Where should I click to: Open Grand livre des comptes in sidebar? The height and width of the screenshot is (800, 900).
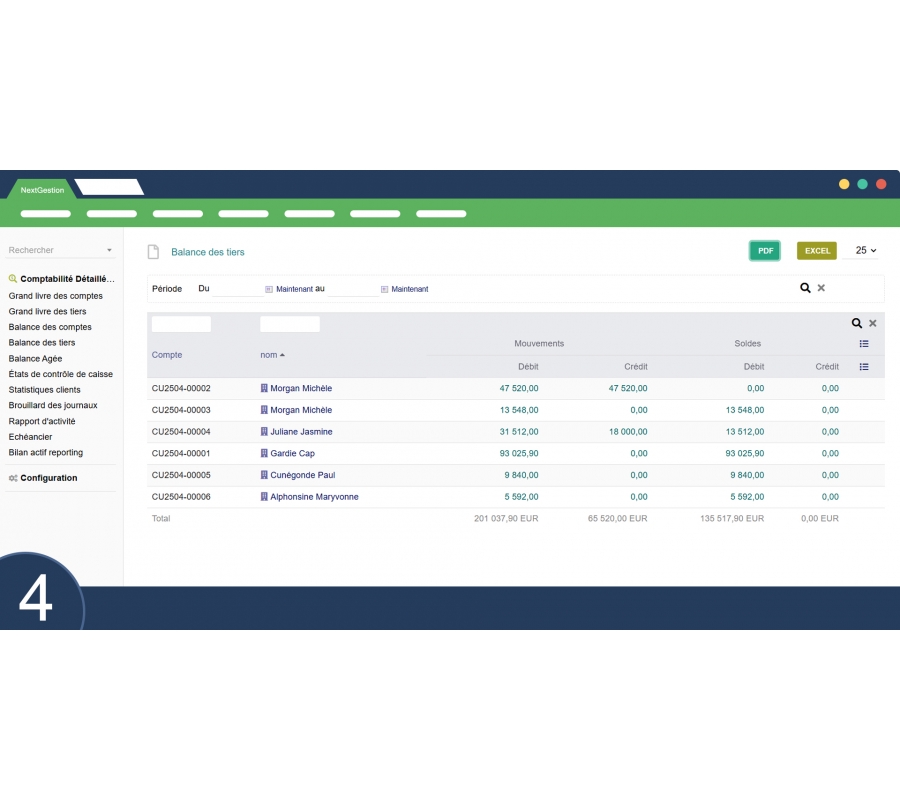pyautogui.click(x=56, y=296)
